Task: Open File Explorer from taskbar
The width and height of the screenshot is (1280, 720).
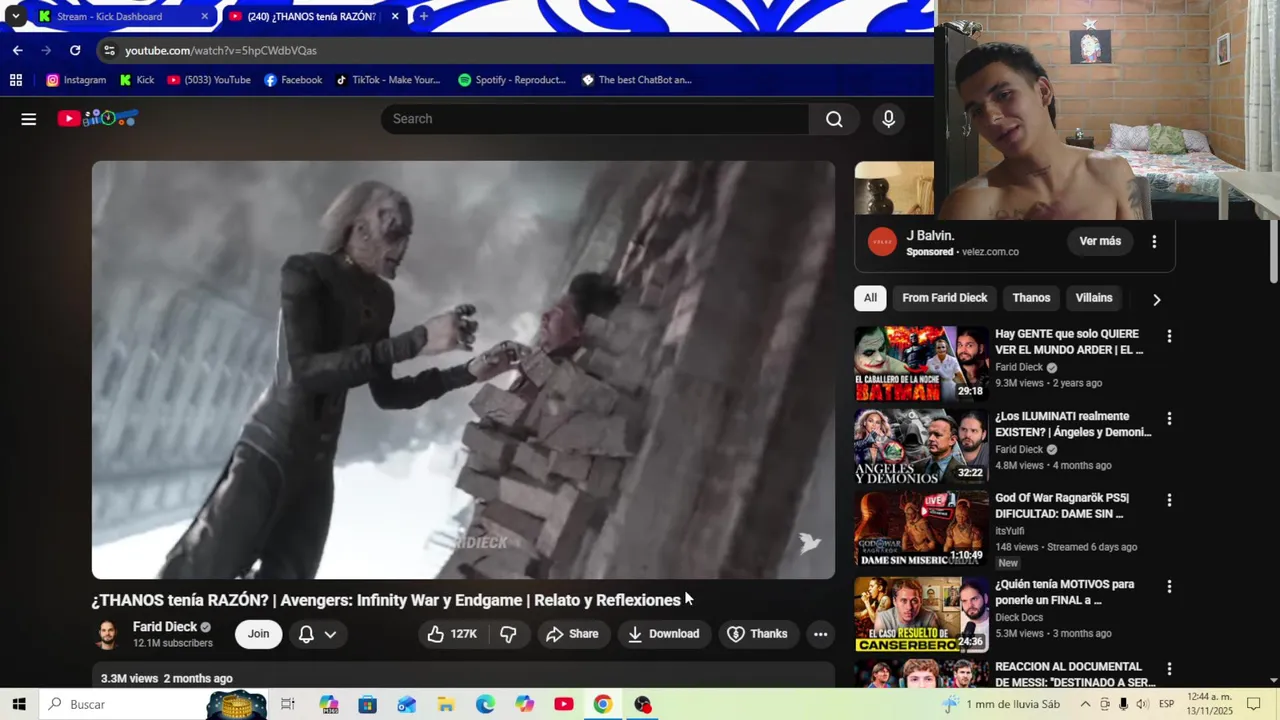Action: coord(446,704)
